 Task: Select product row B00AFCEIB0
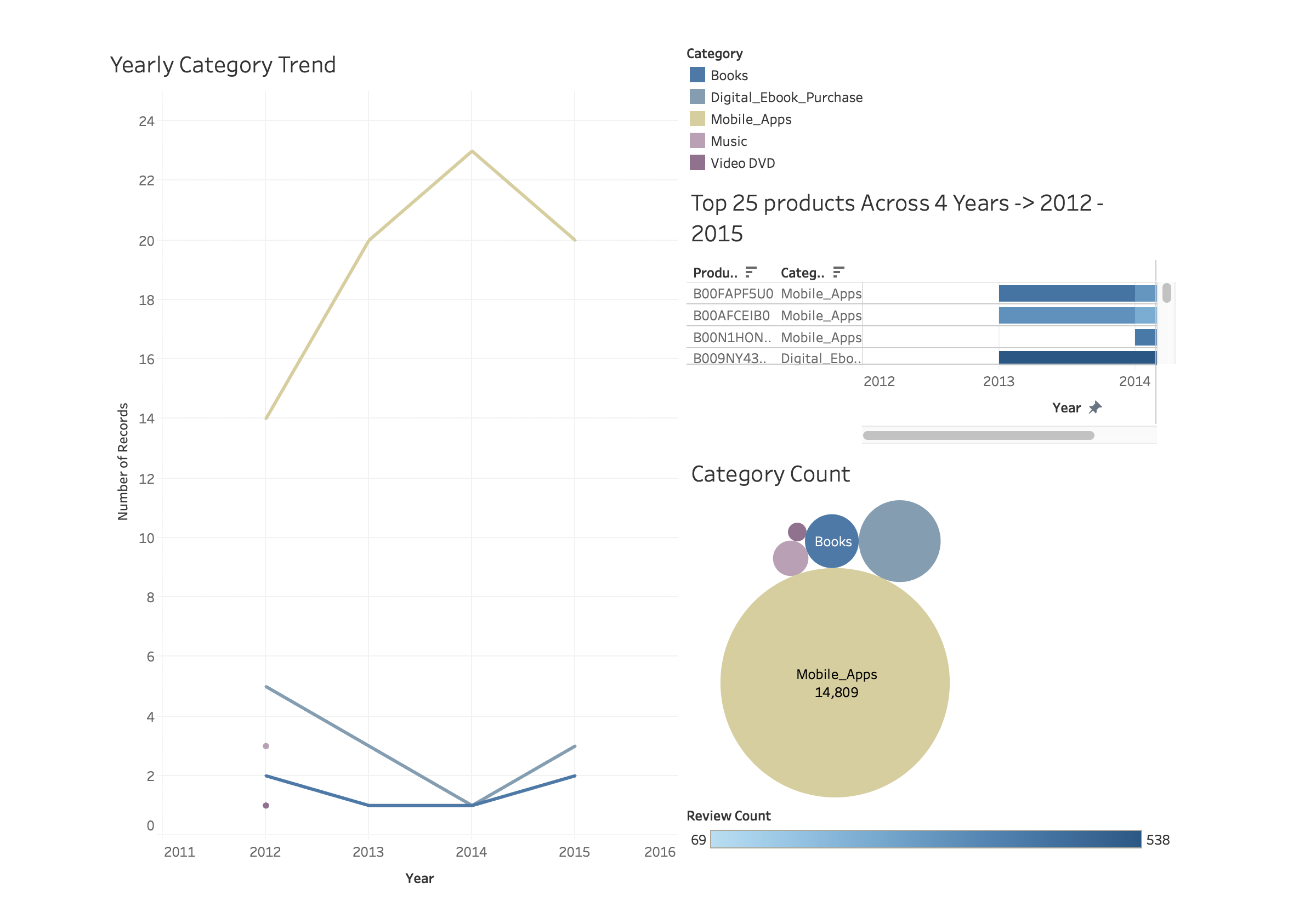[732, 315]
